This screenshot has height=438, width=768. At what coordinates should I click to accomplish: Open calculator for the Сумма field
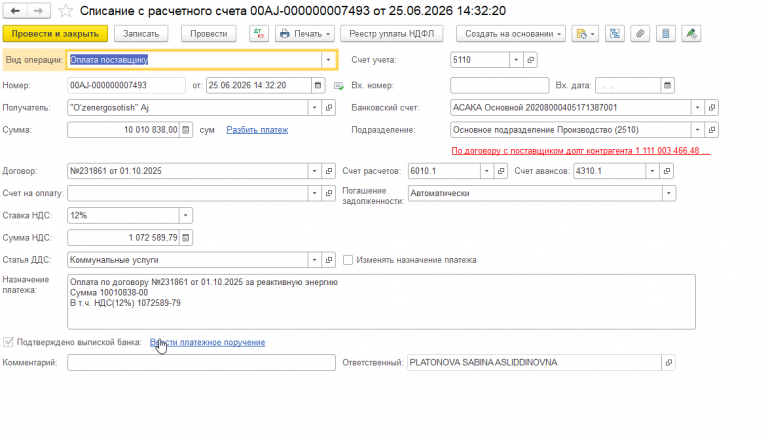click(x=186, y=130)
